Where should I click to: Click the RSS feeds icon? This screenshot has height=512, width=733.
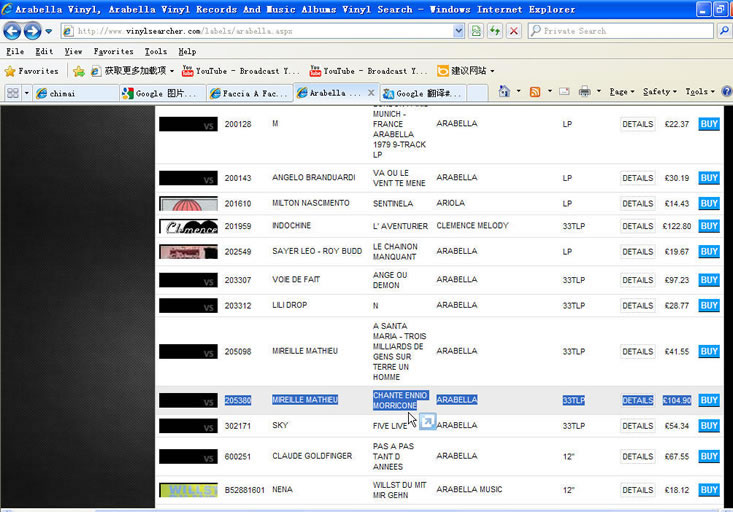click(x=535, y=92)
